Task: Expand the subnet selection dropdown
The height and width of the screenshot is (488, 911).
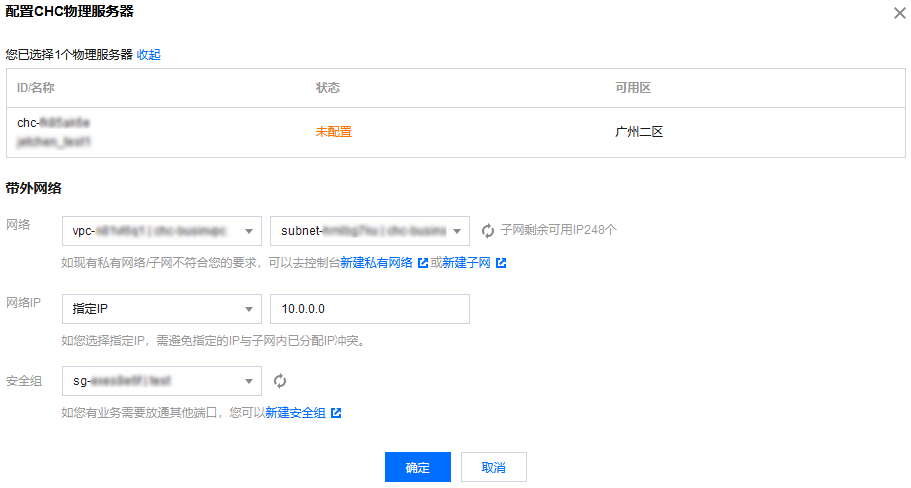Action: (x=369, y=231)
